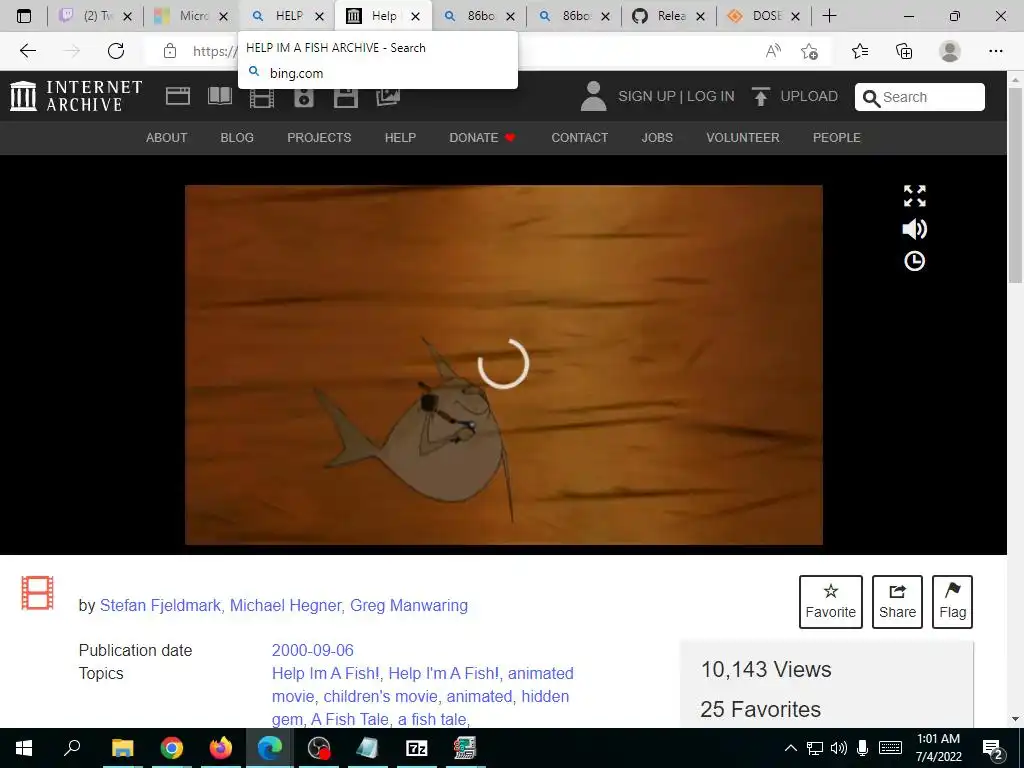
Task: Open the HELP menu item
Action: pyautogui.click(x=400, y=138)
